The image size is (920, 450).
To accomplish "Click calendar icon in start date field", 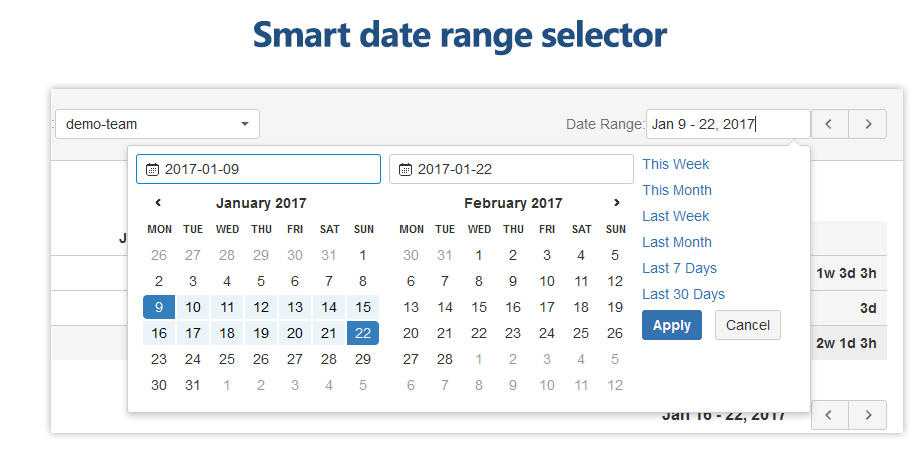I will coord(152,169).
